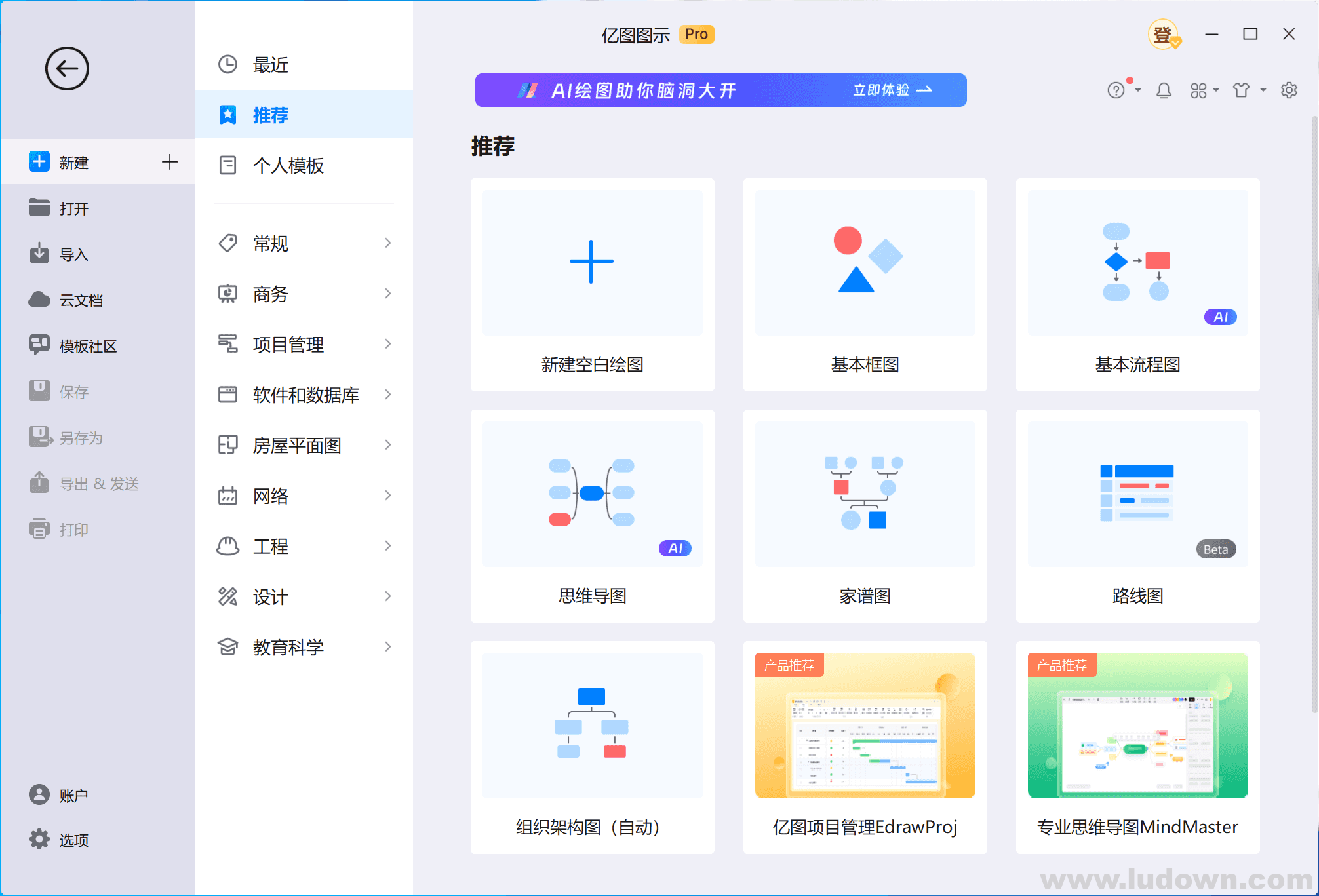Expand the 网络 category chevron
The width and height of the screenshot is (1319, 896).
pos(388,496)
